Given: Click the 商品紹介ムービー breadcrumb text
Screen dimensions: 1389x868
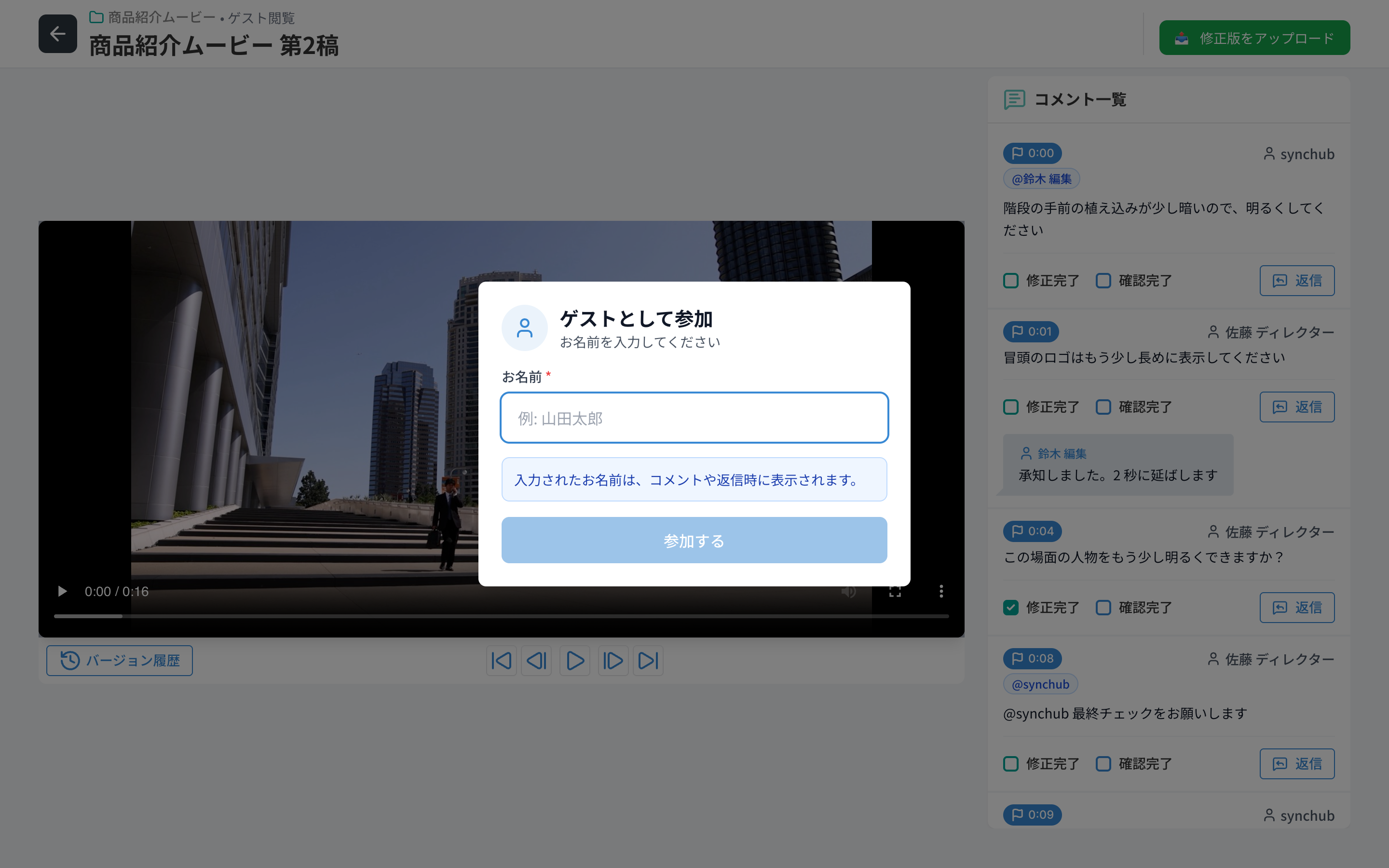Looking at the screenshot, I should coord(162,18).
